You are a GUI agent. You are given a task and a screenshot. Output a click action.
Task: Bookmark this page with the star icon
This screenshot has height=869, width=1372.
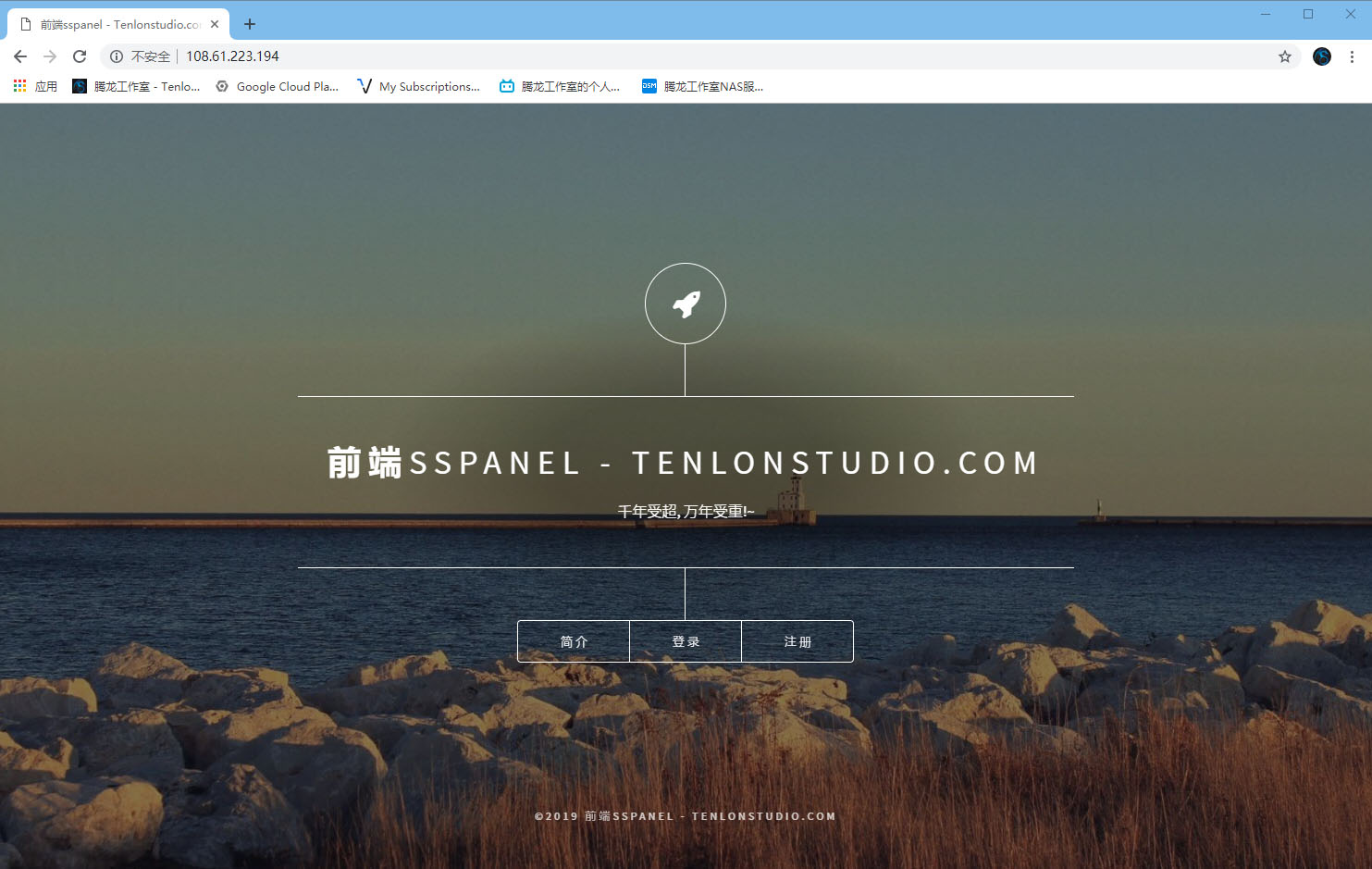click(x=1285, y=56)
